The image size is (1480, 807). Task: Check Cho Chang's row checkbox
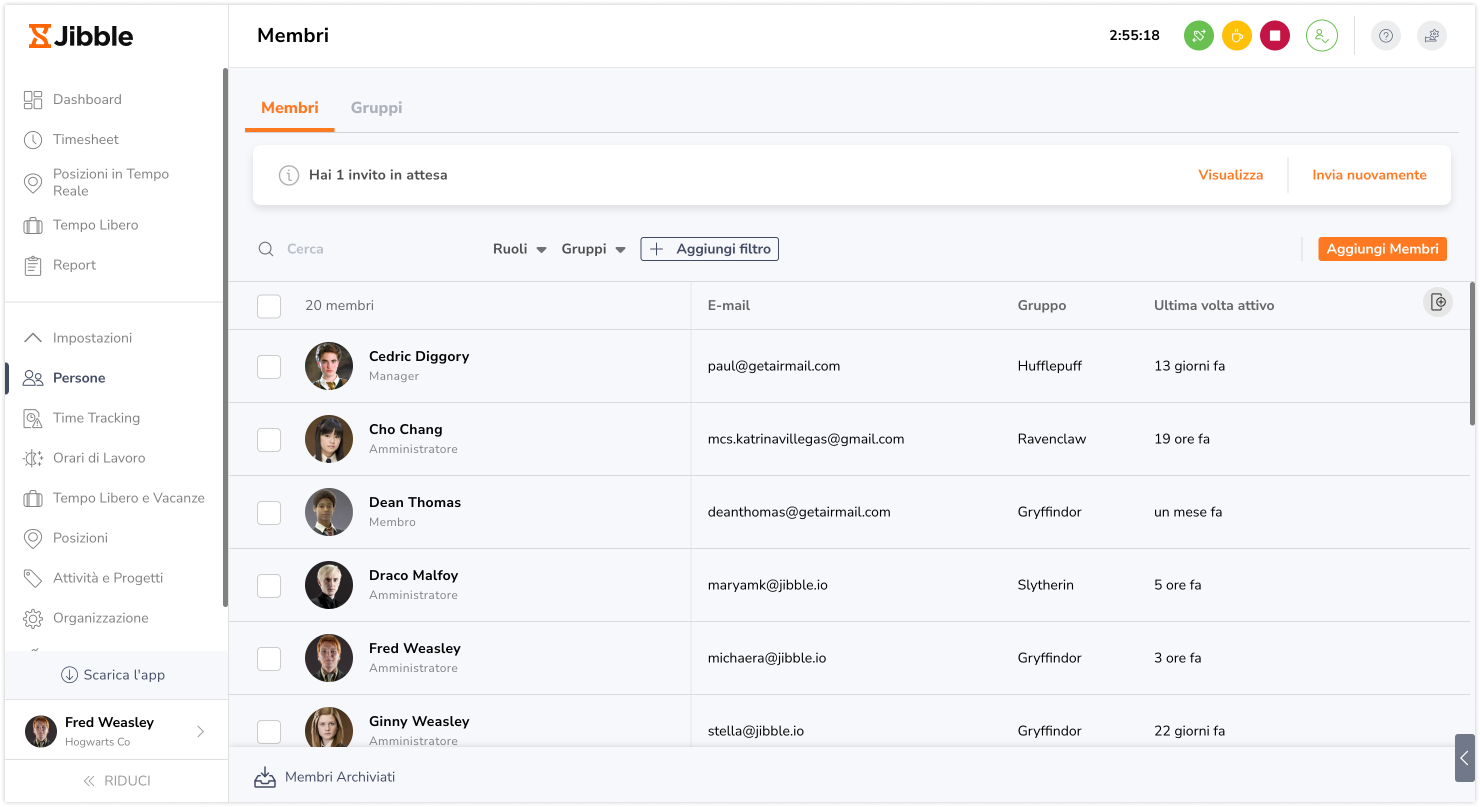point(269,440)
